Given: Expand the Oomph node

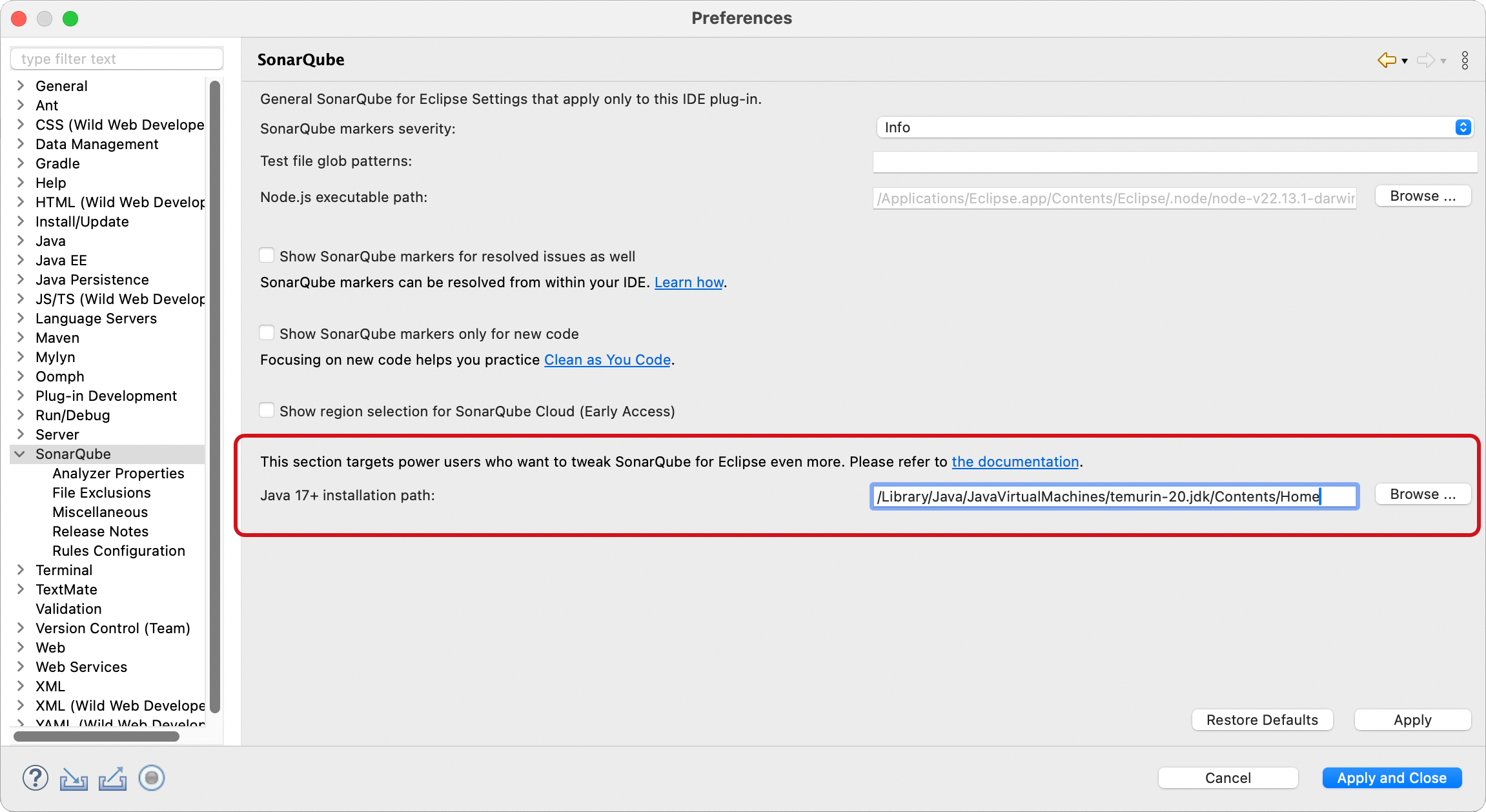Looking at the screenshot, I should tap(21, 376).
